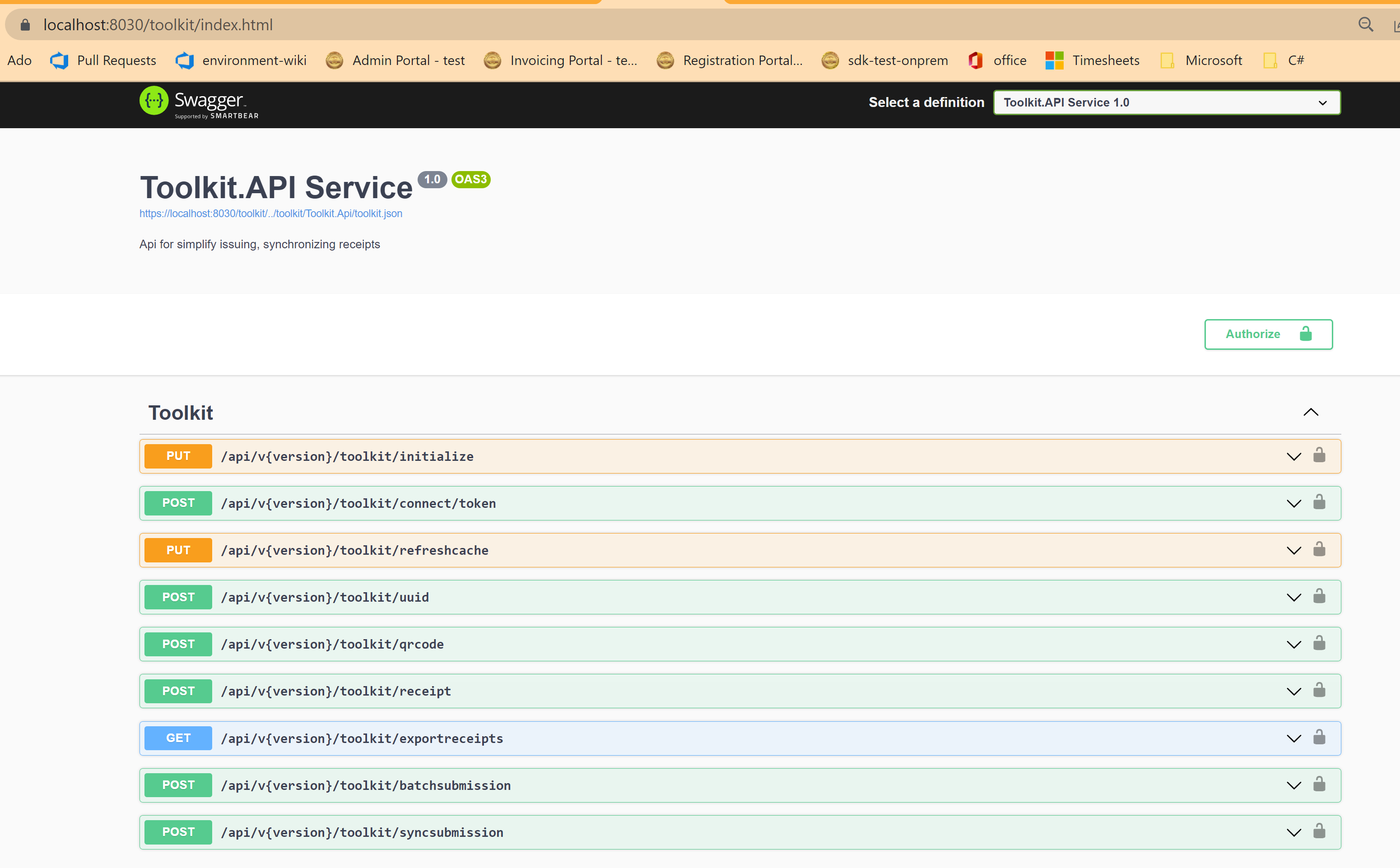Click the lock icon on the receipt endpoint

click(x=1319, y=690)
